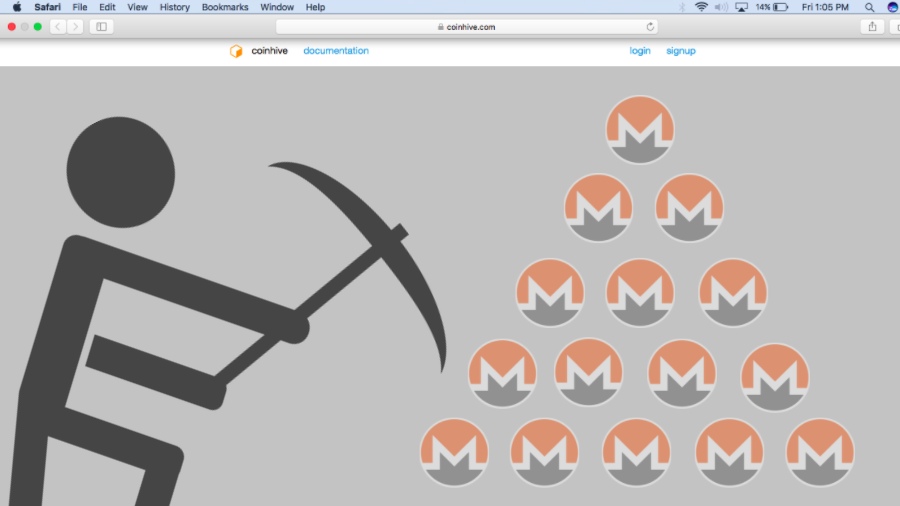The image size is (900, 506).
Task: Toggle the Safari sidebar button
Action: tap(102, 27)
